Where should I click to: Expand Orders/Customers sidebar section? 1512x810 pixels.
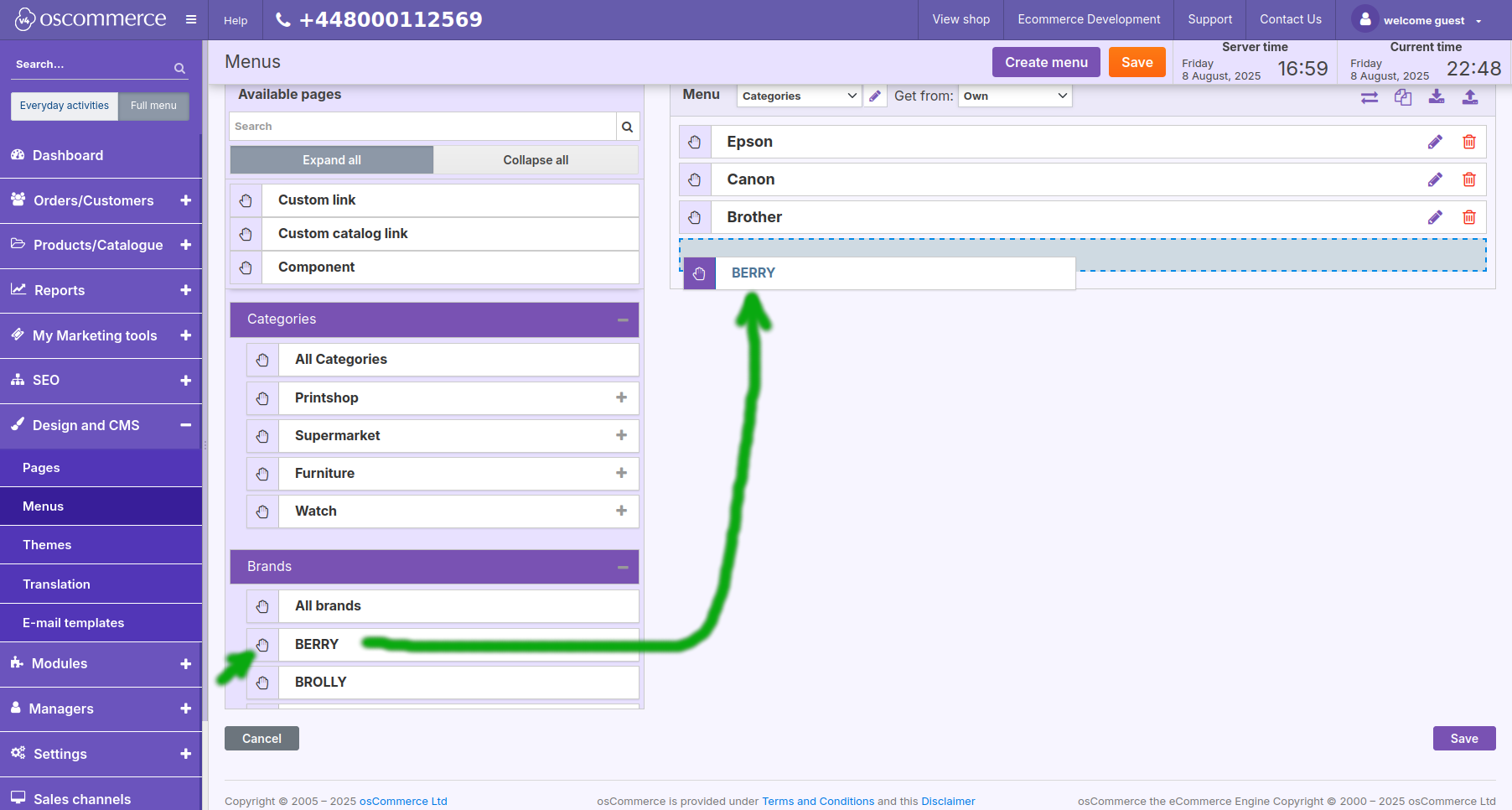[185, 200]
